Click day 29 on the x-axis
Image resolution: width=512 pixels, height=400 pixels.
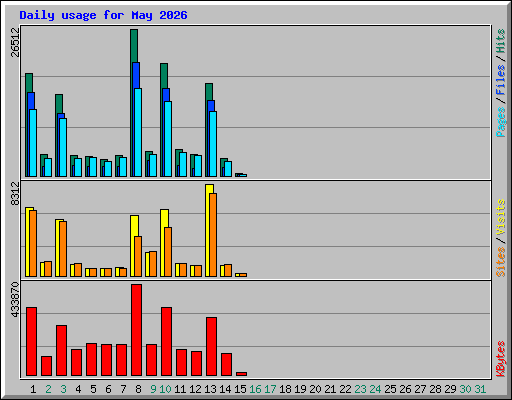450,389
